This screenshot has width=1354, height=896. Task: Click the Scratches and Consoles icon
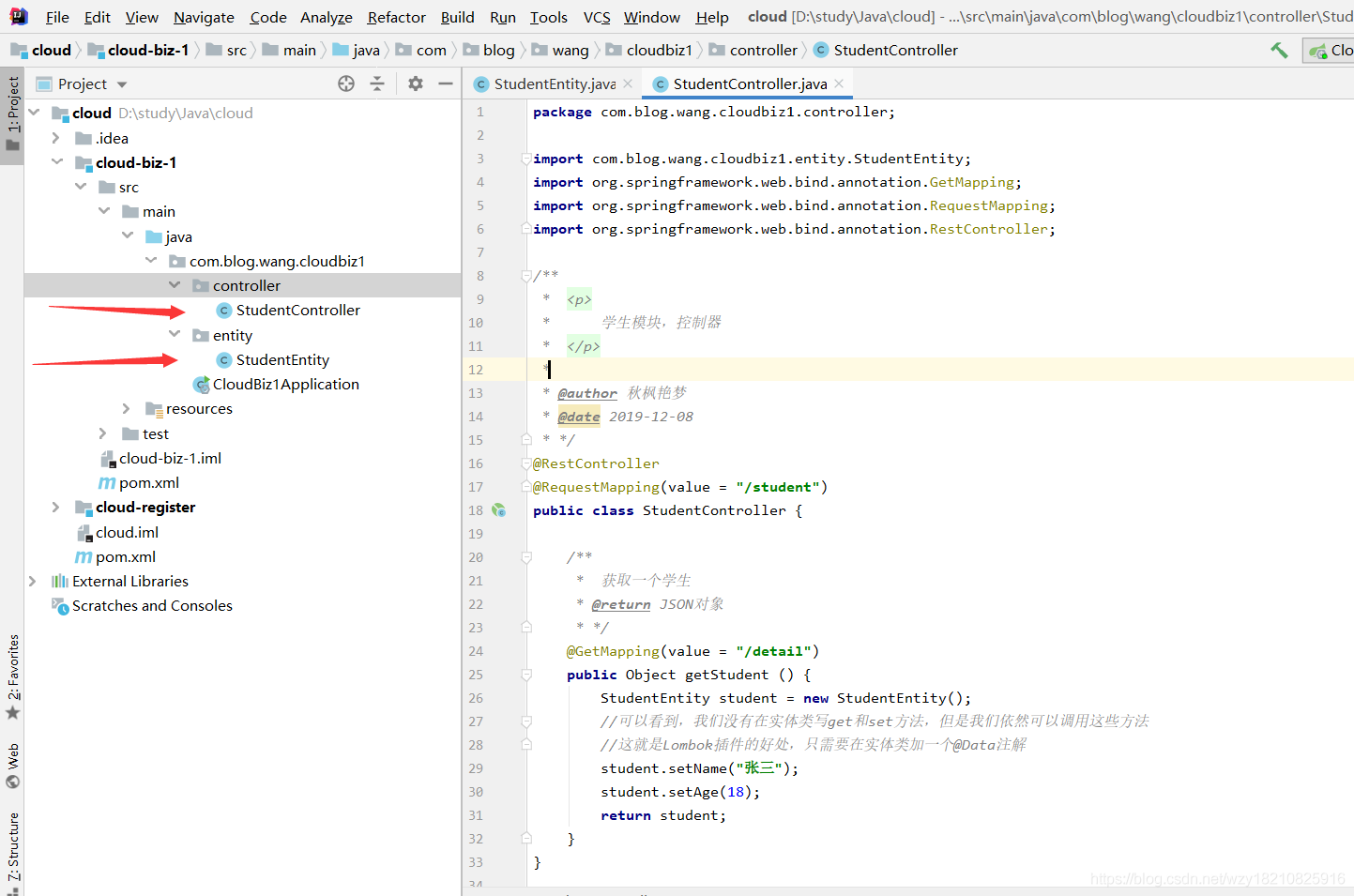tap(60, 606)
